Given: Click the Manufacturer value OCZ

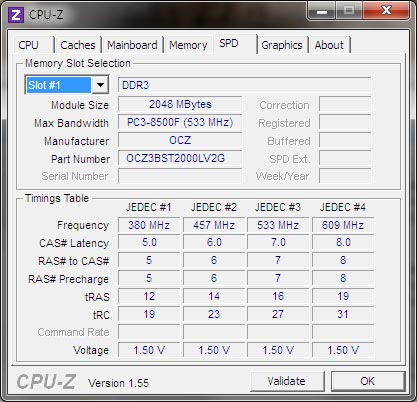Looking at the screenshot, I should pyautogui.click(x=180, y=140).
